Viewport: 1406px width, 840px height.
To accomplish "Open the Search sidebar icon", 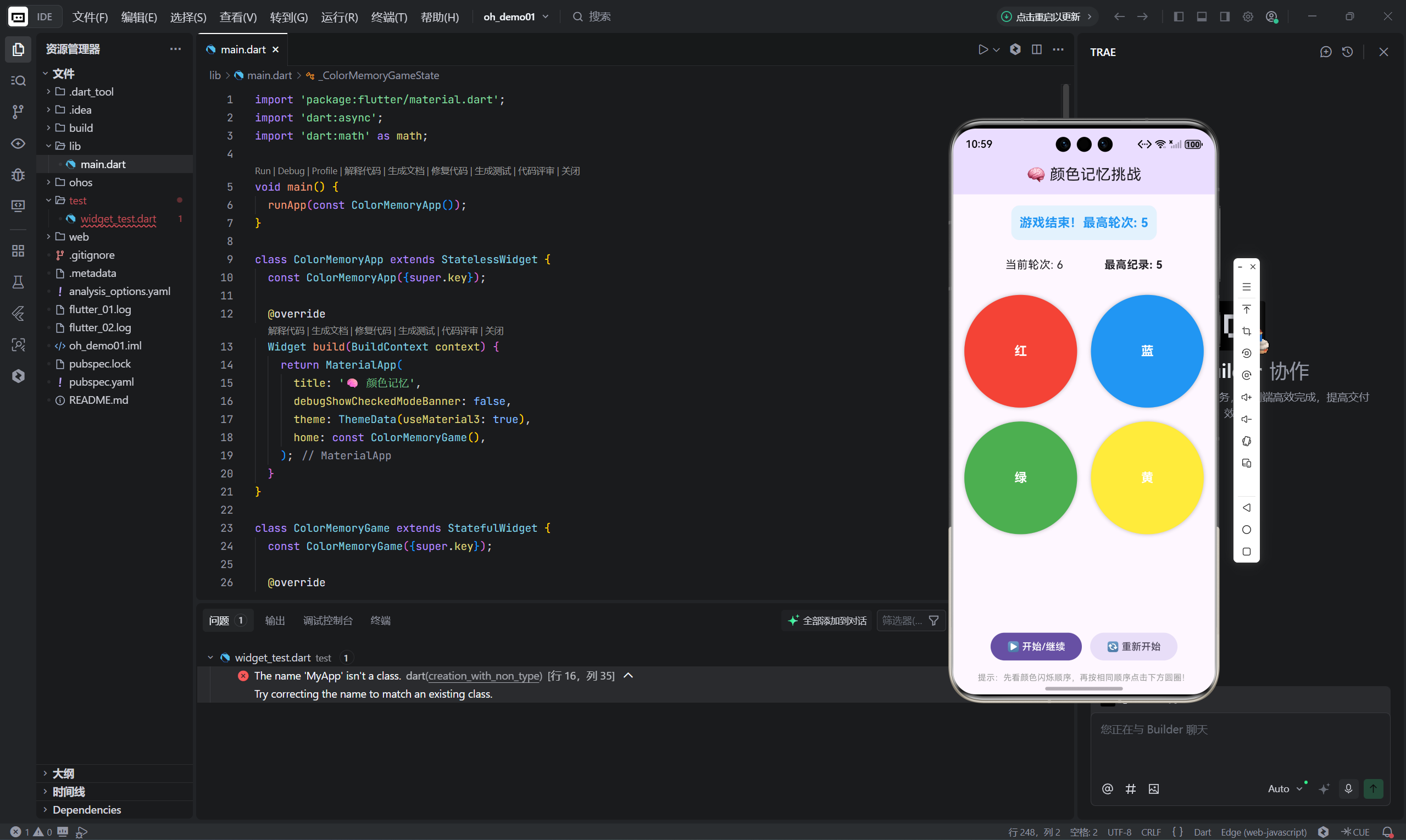I will [18, 81].
